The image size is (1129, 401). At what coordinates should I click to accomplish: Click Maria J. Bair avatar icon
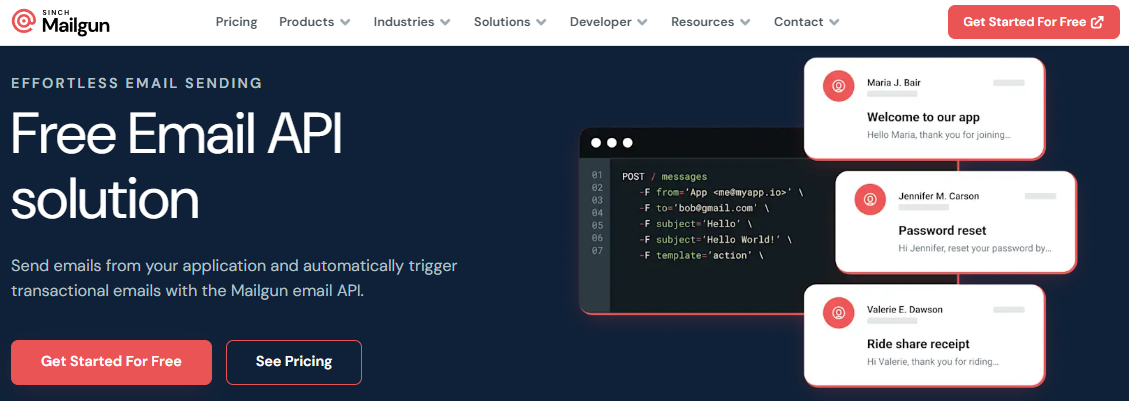click(838, 86)
